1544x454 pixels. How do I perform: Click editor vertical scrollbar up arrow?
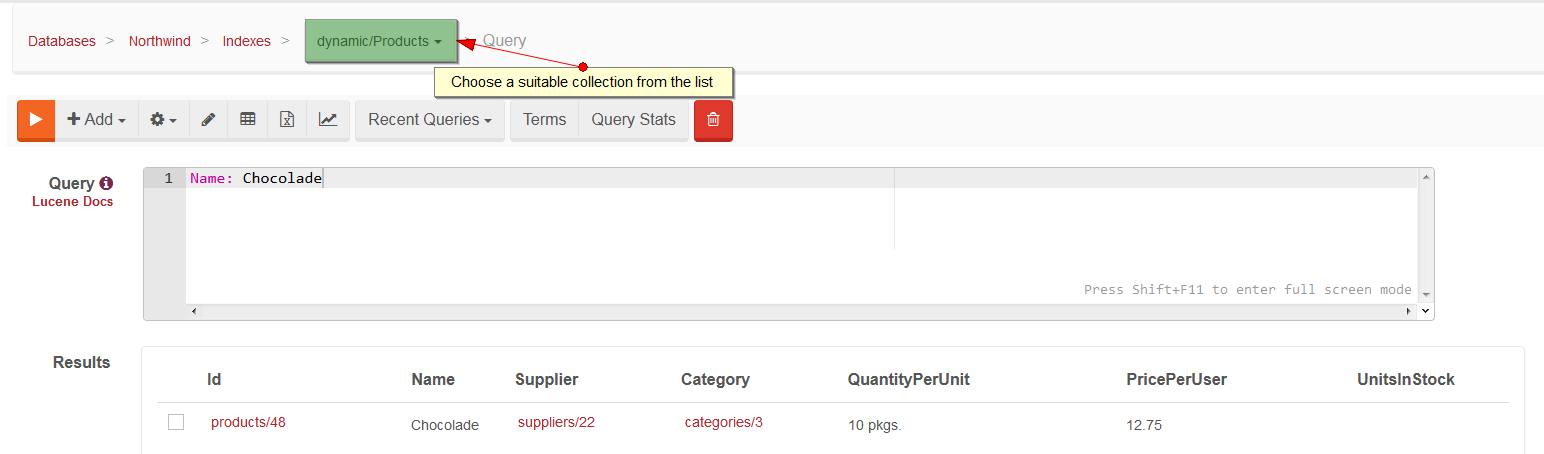(1426, 176)
